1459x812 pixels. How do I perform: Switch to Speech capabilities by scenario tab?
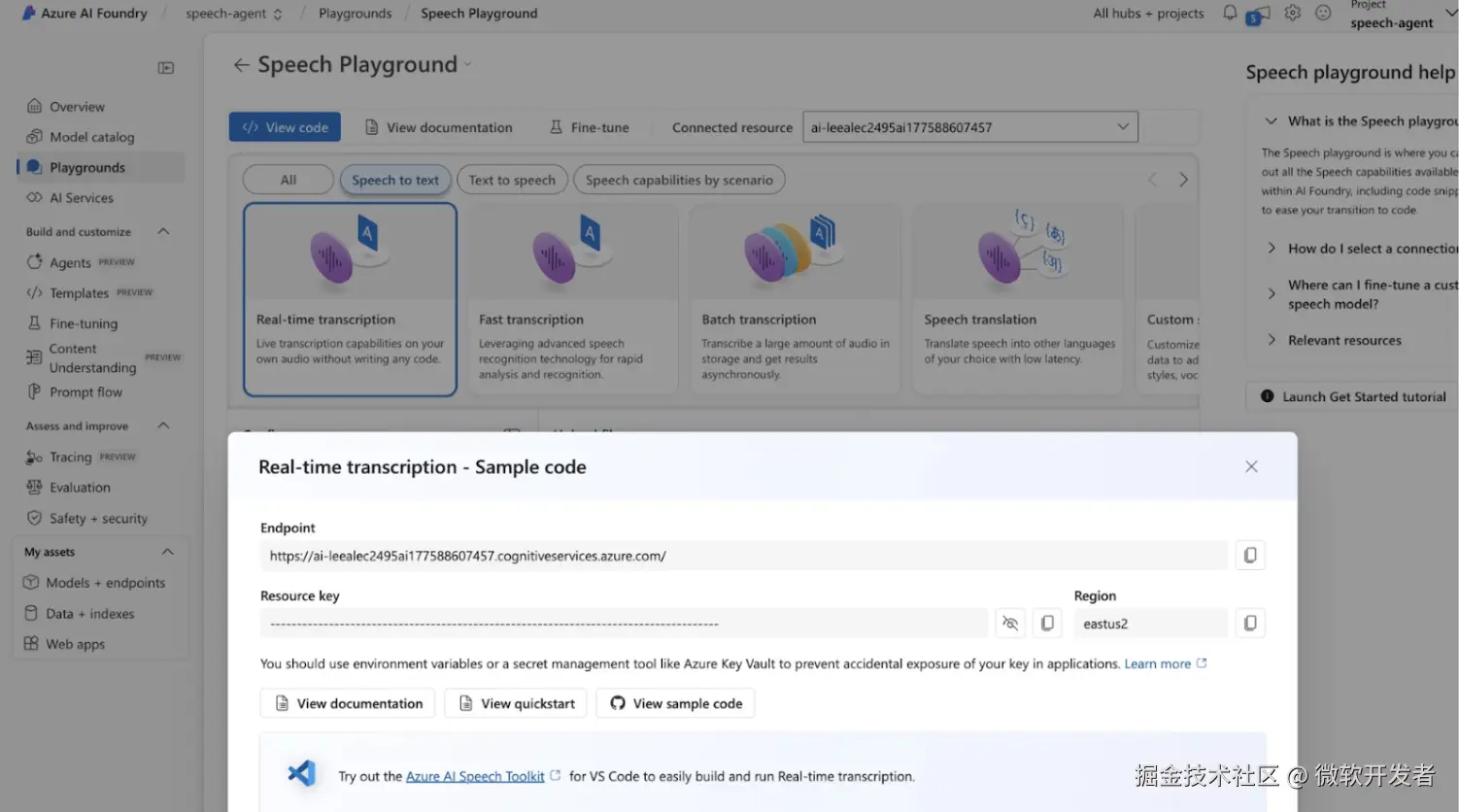coord(679,180)
